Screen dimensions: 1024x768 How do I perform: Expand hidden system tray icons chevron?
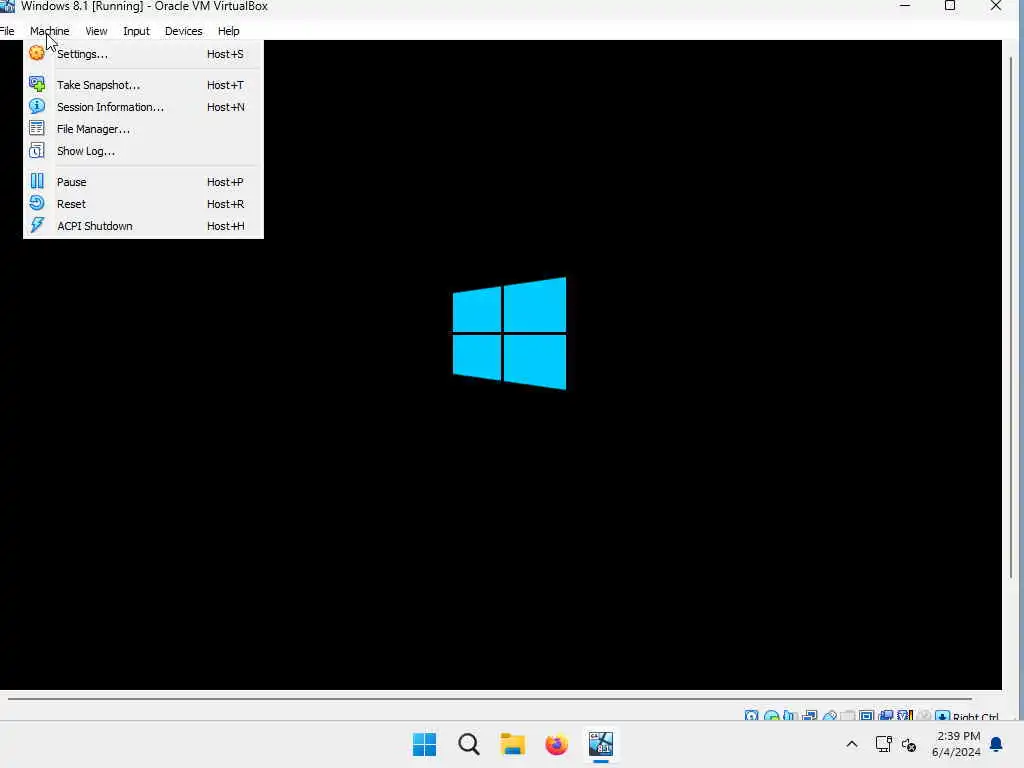[x=852, y=744]
